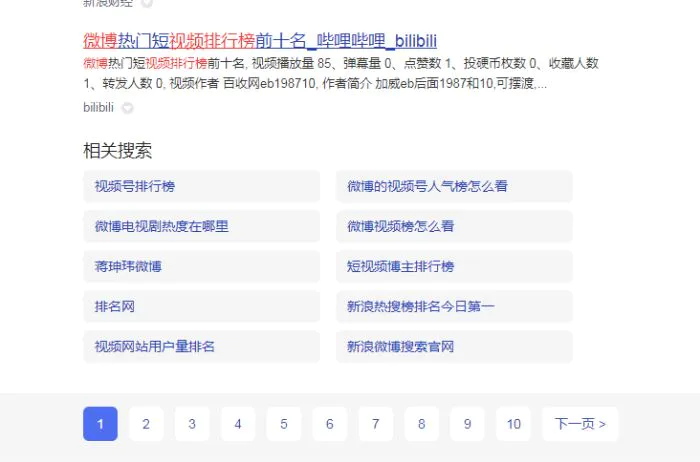Click the bilibili source label
This screenshot has width=700, height=462.
(98, 108)
